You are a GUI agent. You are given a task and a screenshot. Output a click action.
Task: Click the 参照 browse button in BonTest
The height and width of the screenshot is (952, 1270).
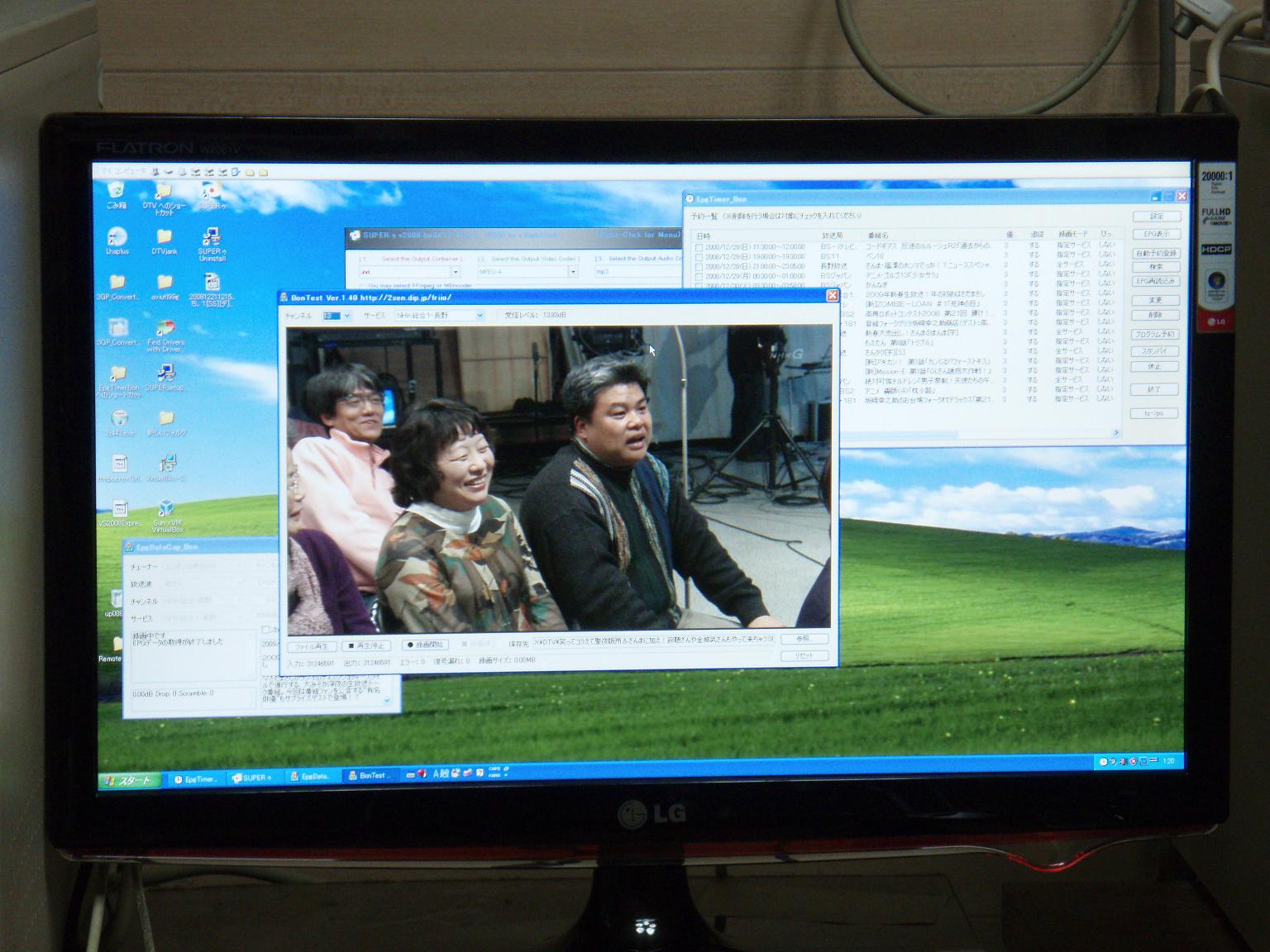tap(804, 639)
